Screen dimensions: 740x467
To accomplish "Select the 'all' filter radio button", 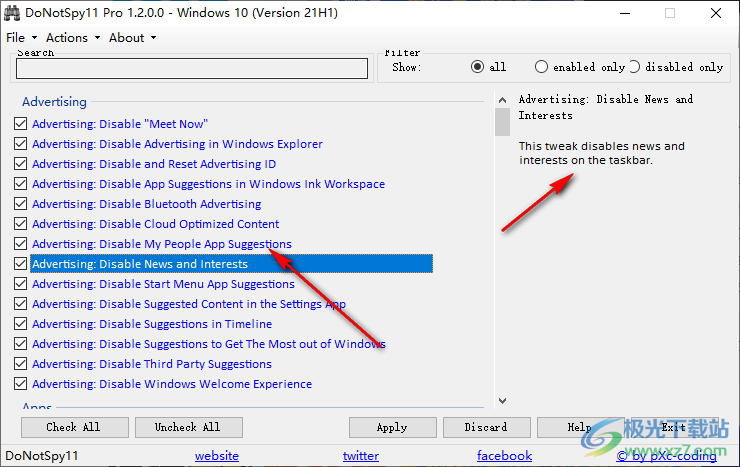I will pyautogui.click(x=478, y=67).
